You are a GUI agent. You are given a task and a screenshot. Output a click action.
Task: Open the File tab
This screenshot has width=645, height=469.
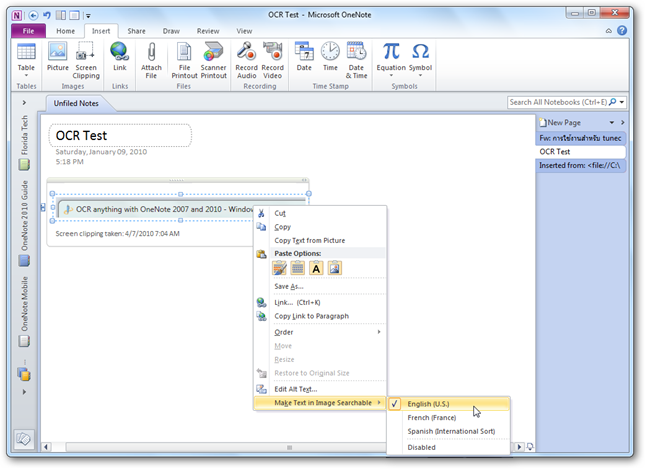coord(28,31)
